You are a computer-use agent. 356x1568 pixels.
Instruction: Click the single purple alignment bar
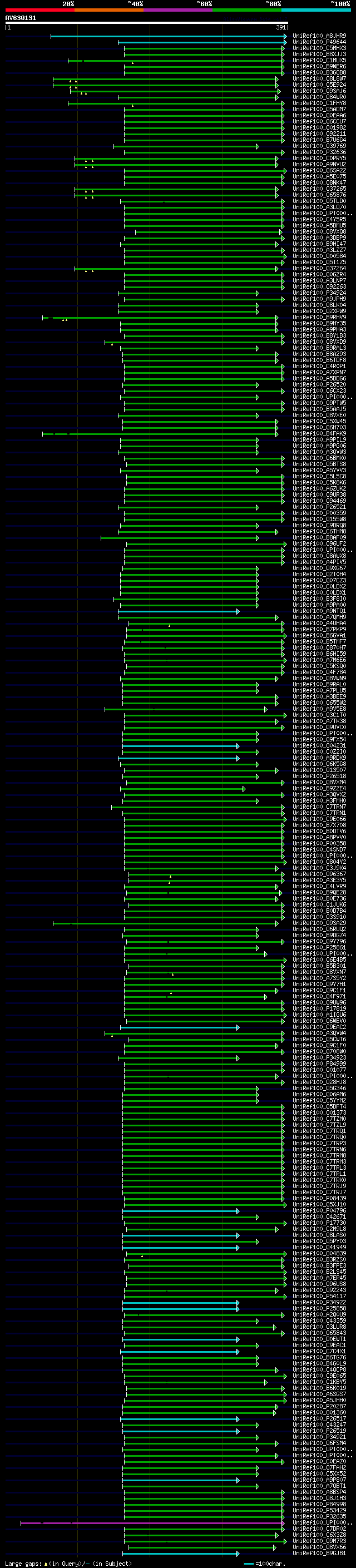coord(153,1523)
